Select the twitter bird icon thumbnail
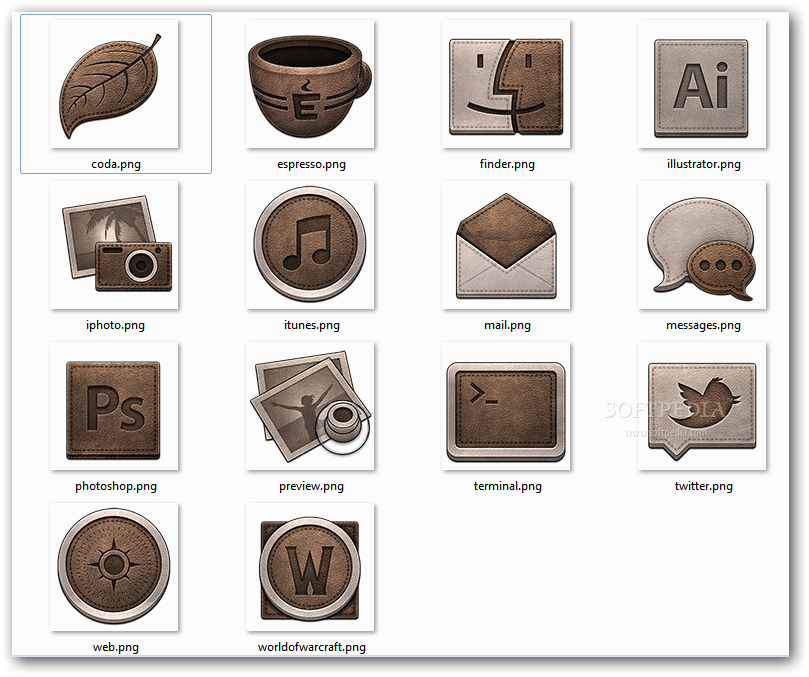809x677 pixels. (702, 407)
